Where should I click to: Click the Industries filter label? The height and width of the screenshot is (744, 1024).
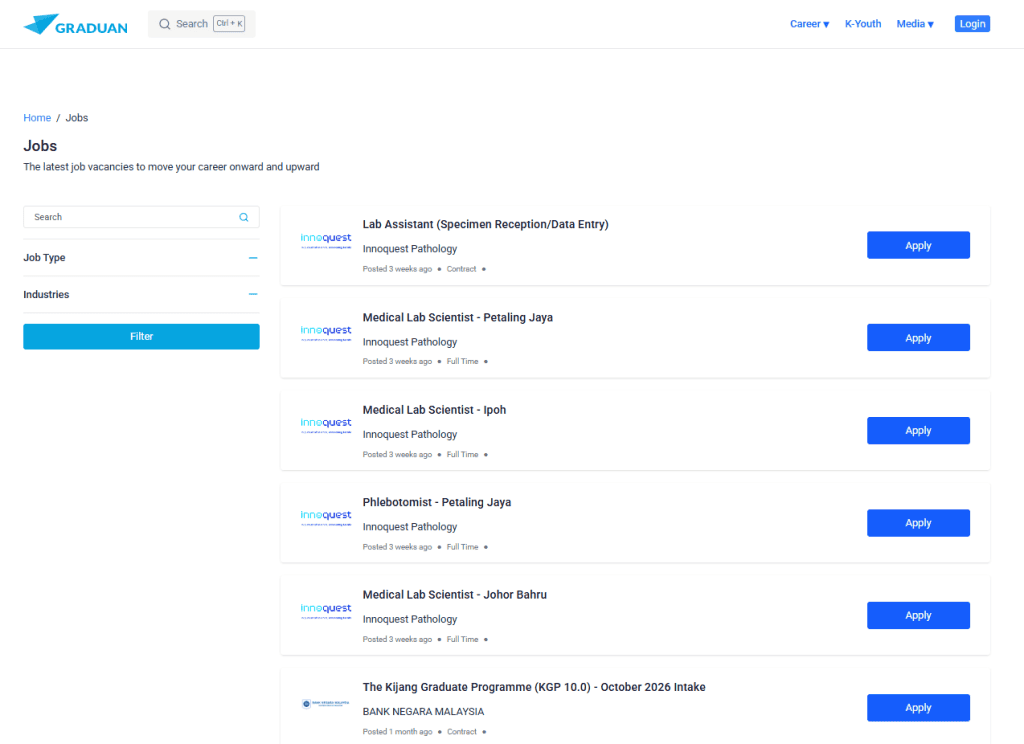46,295
